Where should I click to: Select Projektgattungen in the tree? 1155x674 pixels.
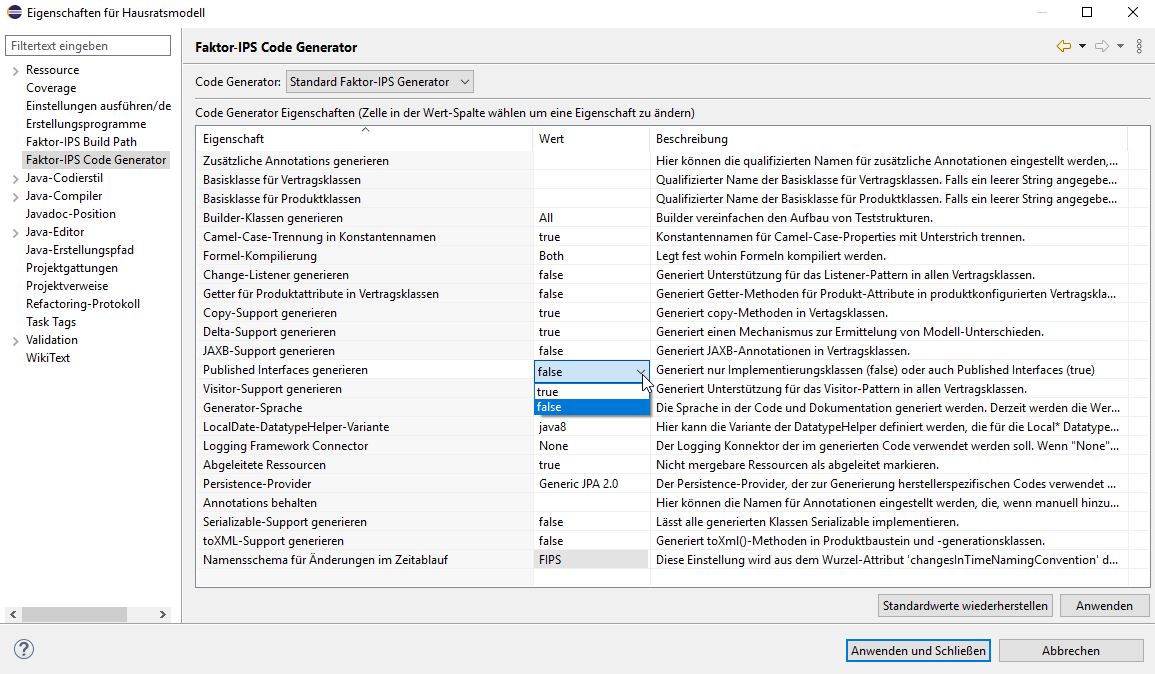(x=71, y=267)
